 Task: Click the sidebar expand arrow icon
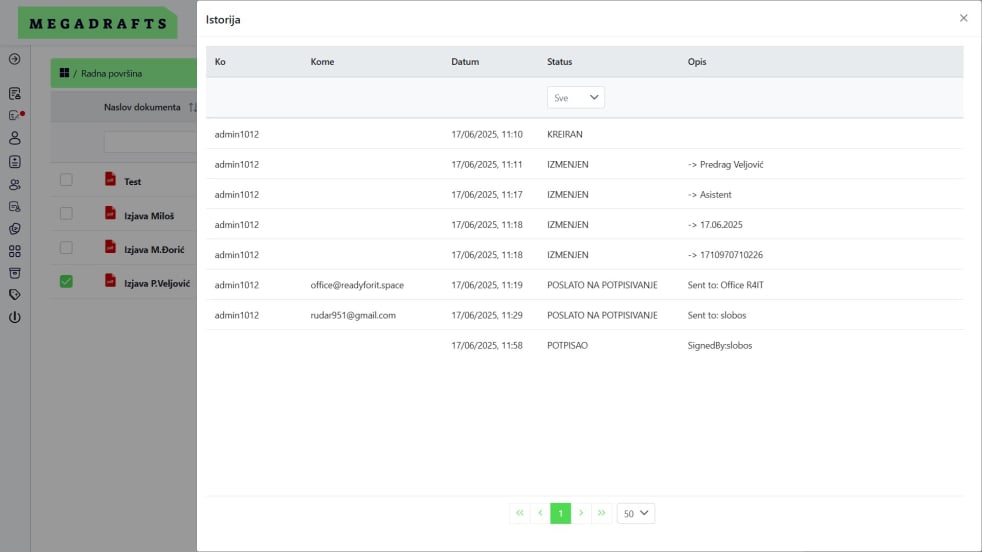click(x=14, y=59)
